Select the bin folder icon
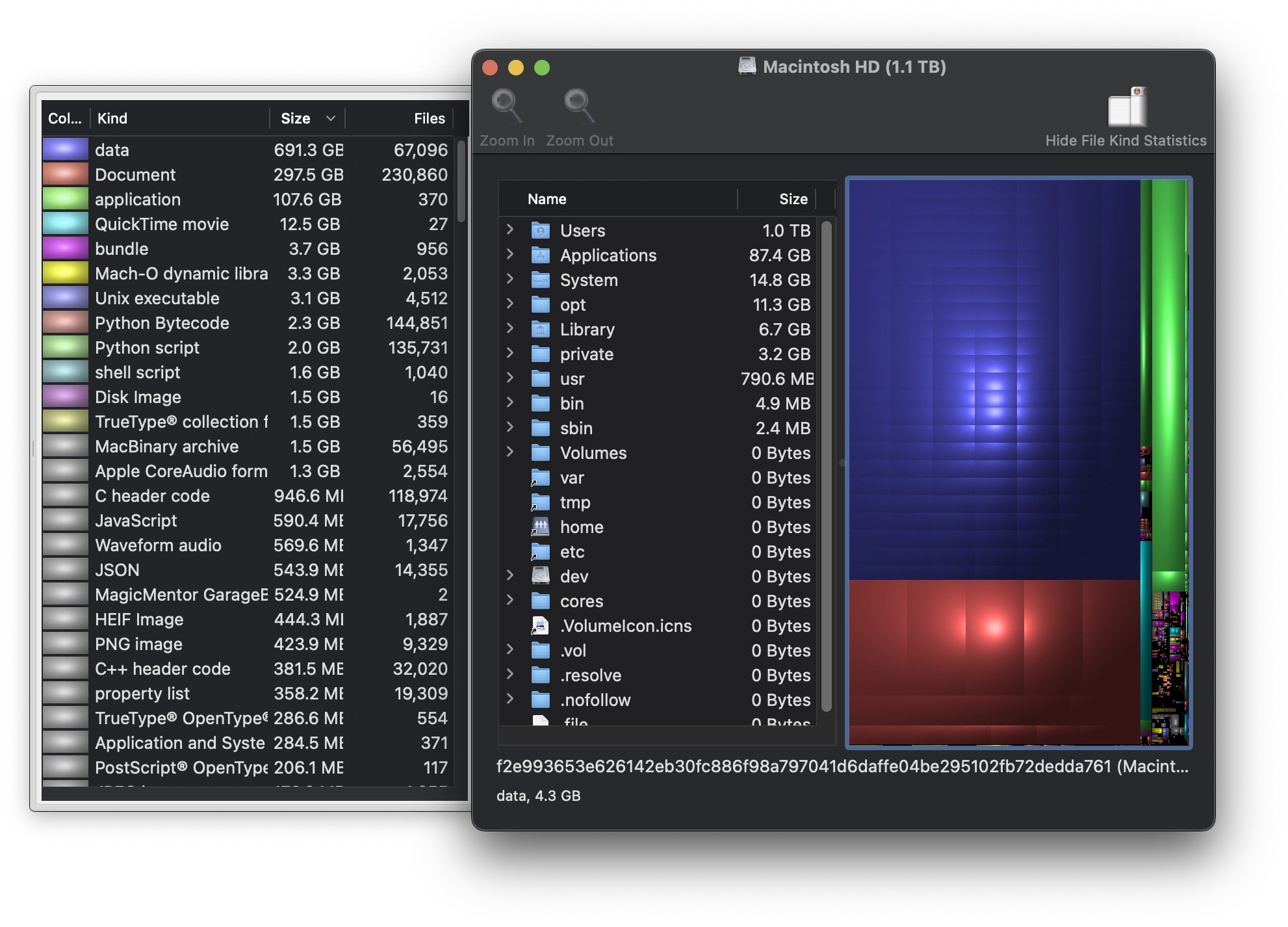 tap(541, 404)
